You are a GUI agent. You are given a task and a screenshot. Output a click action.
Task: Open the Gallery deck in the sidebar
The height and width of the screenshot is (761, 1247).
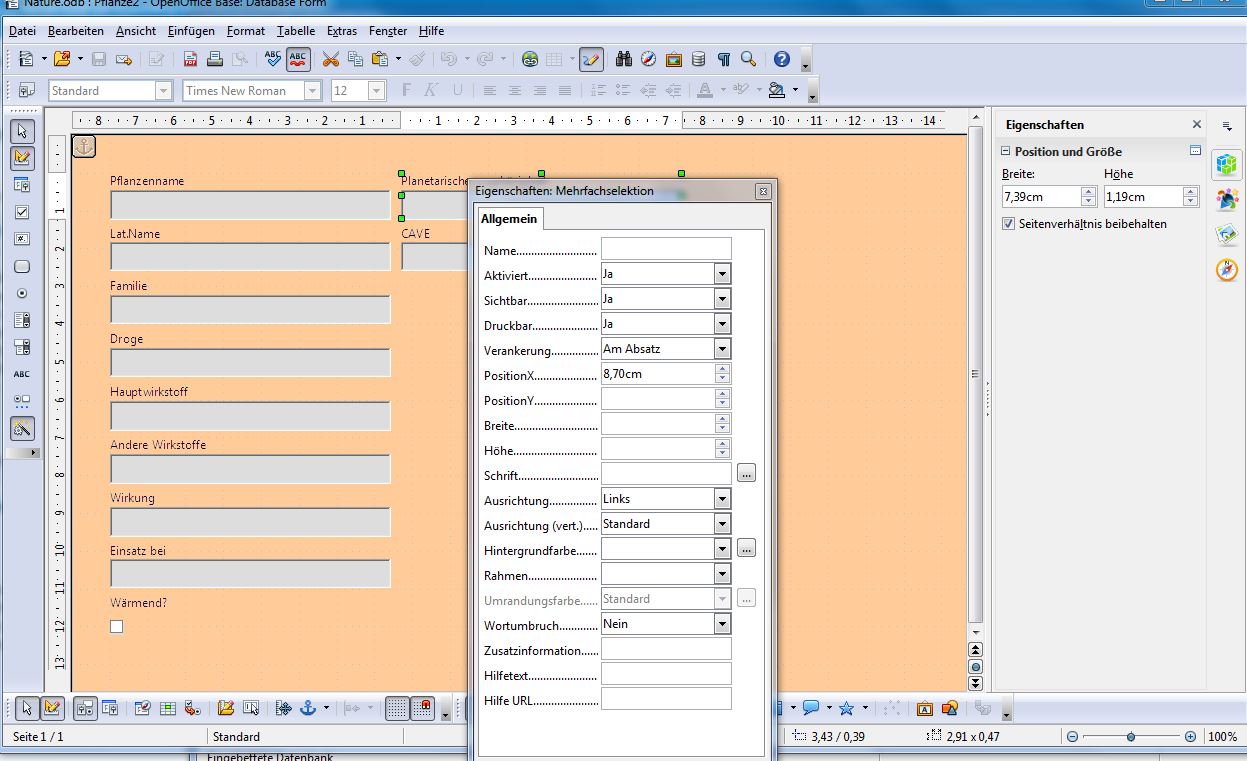(x=1227, y=234)
